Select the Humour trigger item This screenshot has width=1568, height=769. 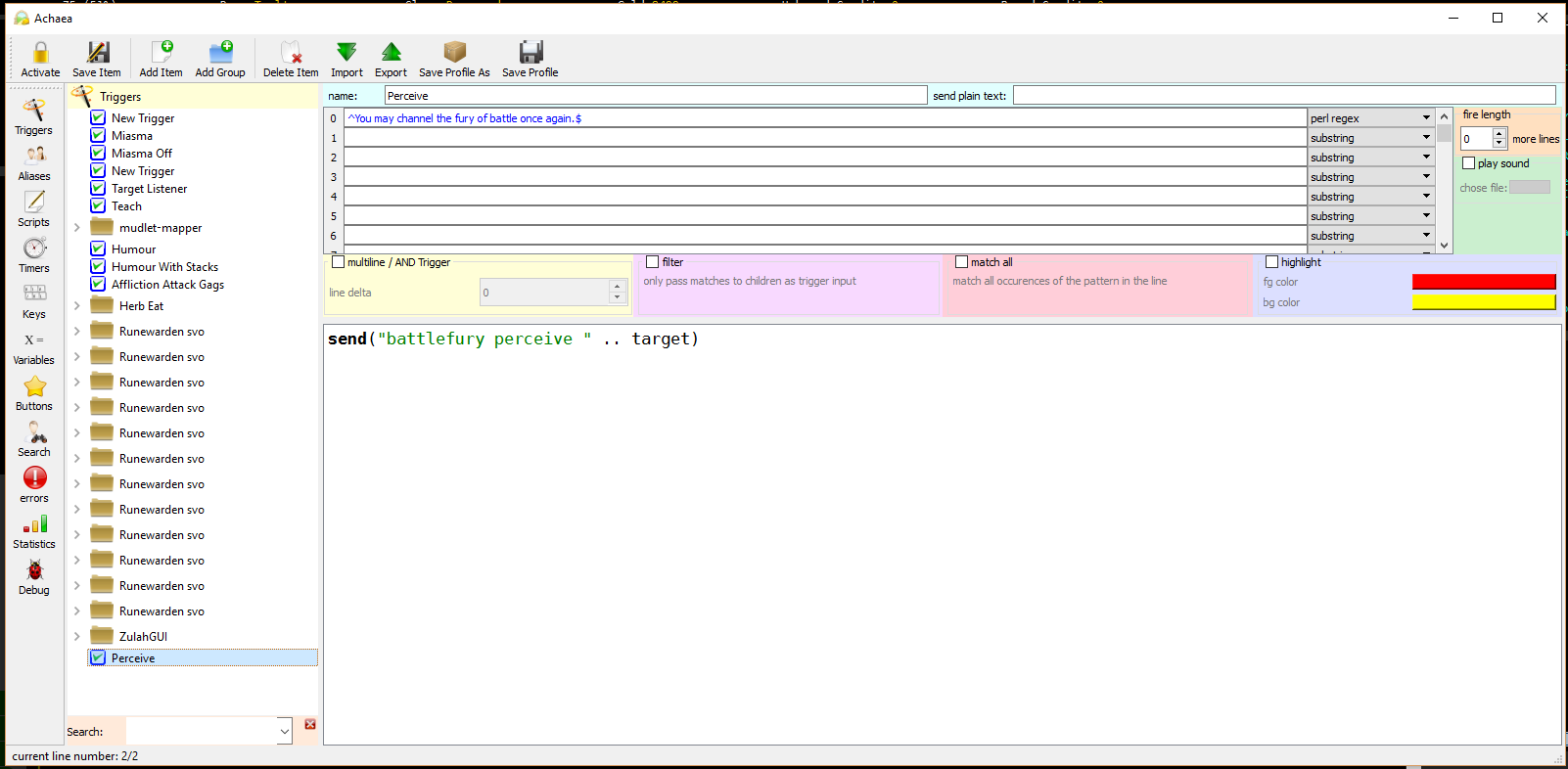pos(133,249)
